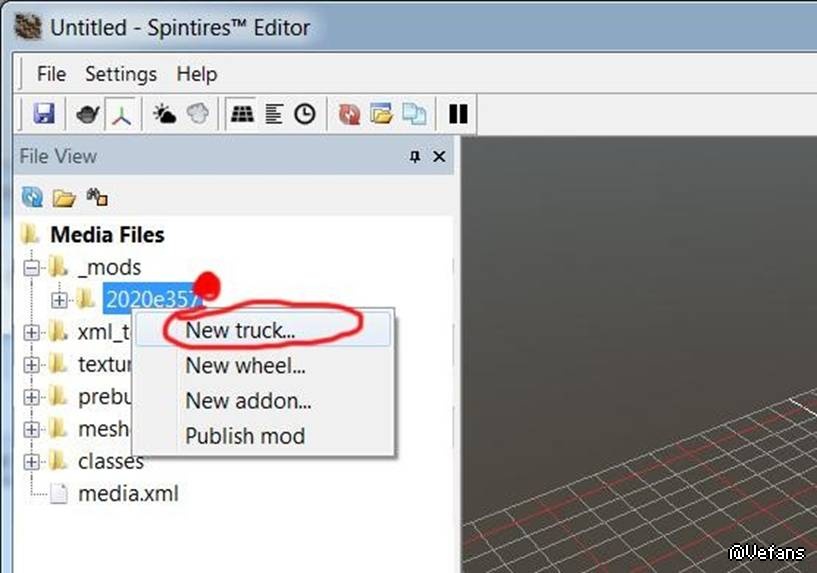Expand the mesh folder node
817x573 pixels.
click(x=31, y=429)
